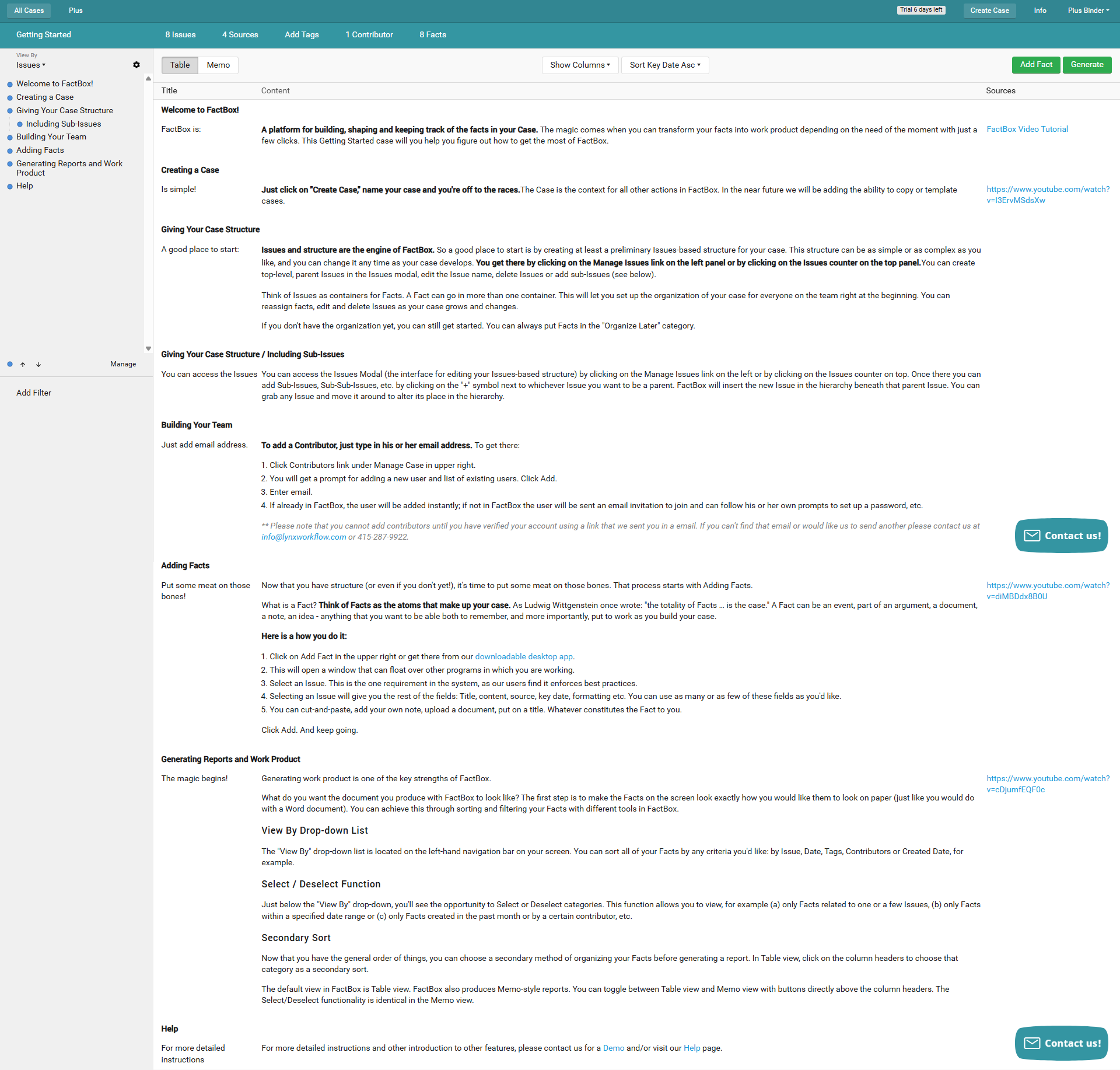The height and width of the screenshot is (1070, 1120).
Task: Switch to the Table view tab
Action: pyautogui.click(x=180, y=65)
